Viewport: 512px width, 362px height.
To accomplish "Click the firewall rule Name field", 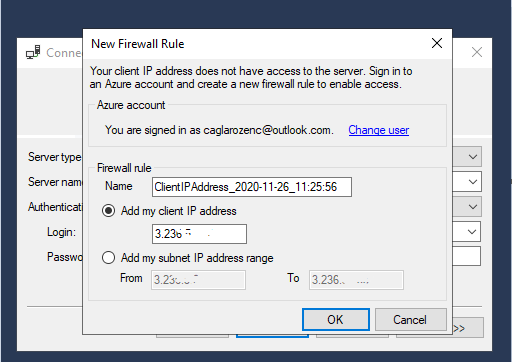I will click(252, 187).
